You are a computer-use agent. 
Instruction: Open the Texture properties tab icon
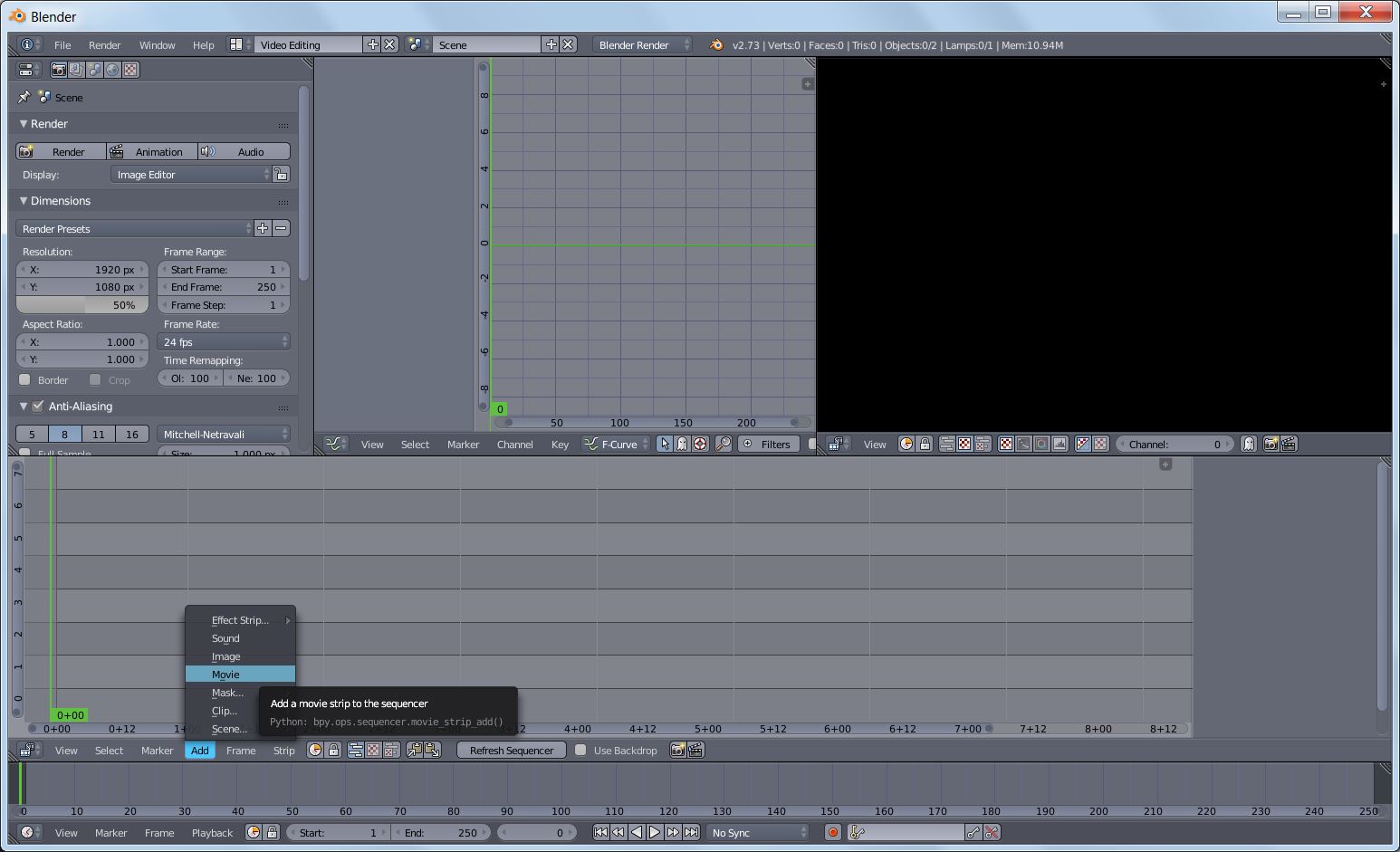point(130,70)
